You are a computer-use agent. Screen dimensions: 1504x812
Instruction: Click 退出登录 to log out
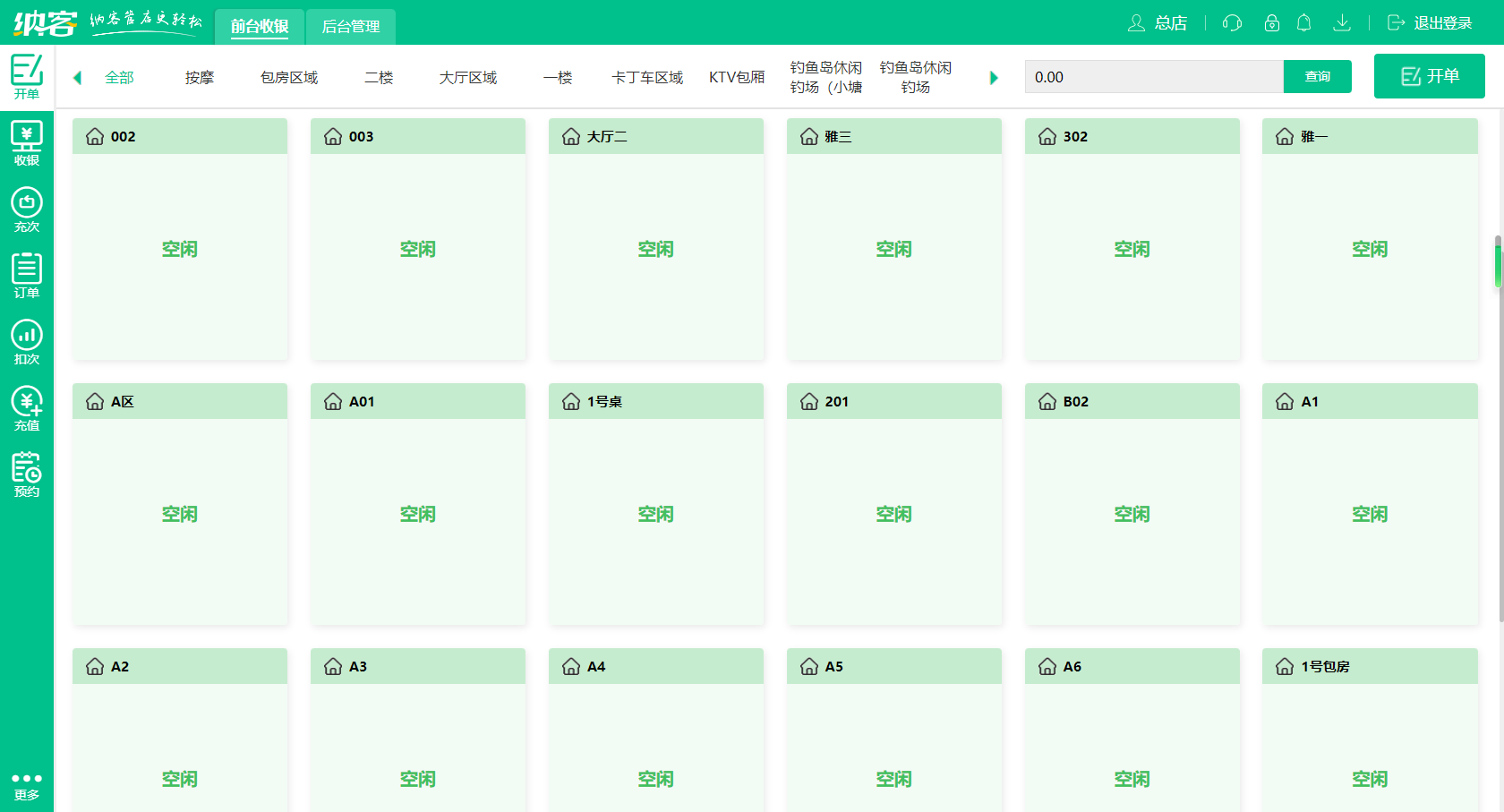(x=1430, y=23)
